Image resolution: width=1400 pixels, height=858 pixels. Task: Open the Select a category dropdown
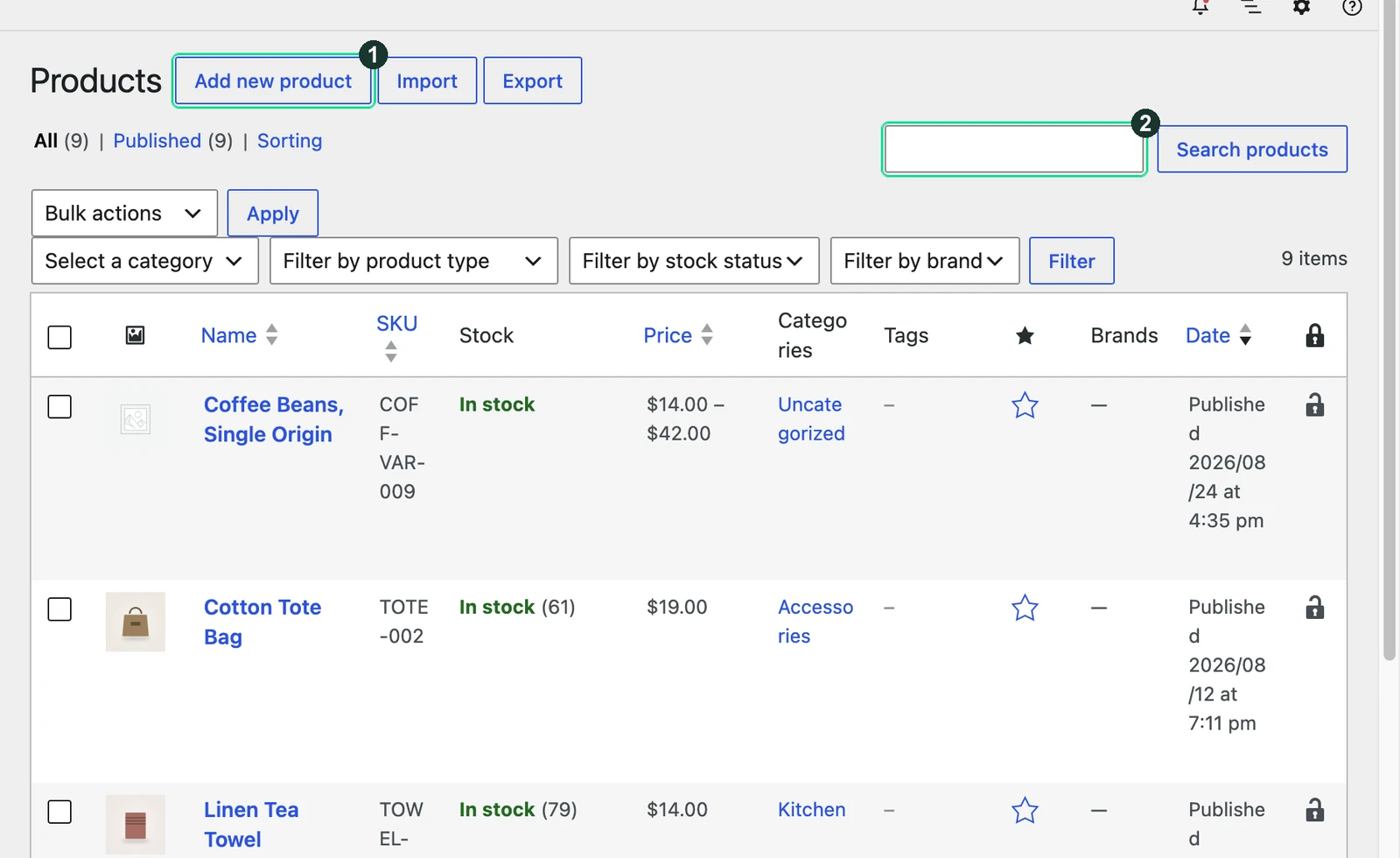click(x=145, y=261)
